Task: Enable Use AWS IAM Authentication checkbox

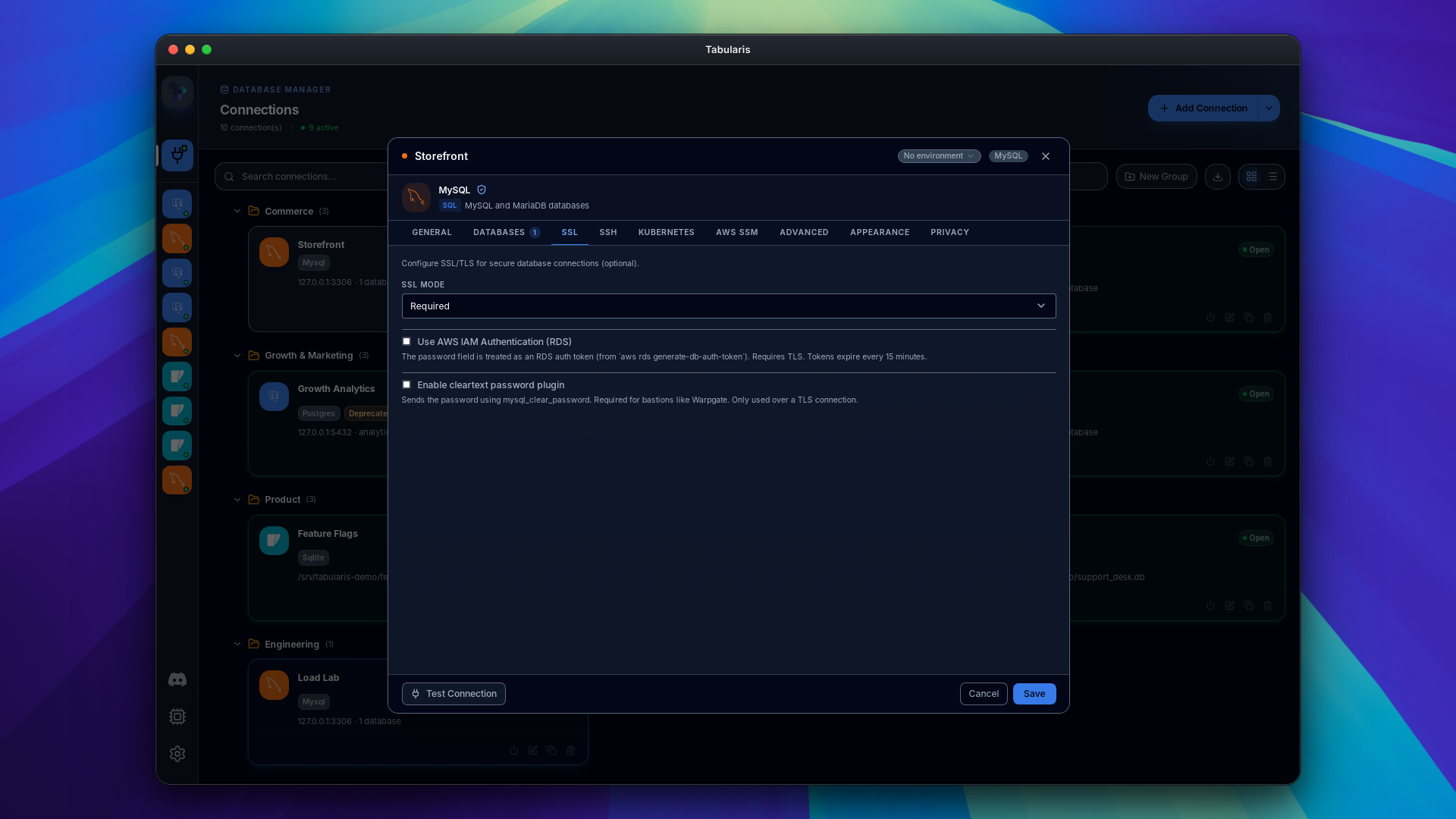Action: [x=406, y=341]
